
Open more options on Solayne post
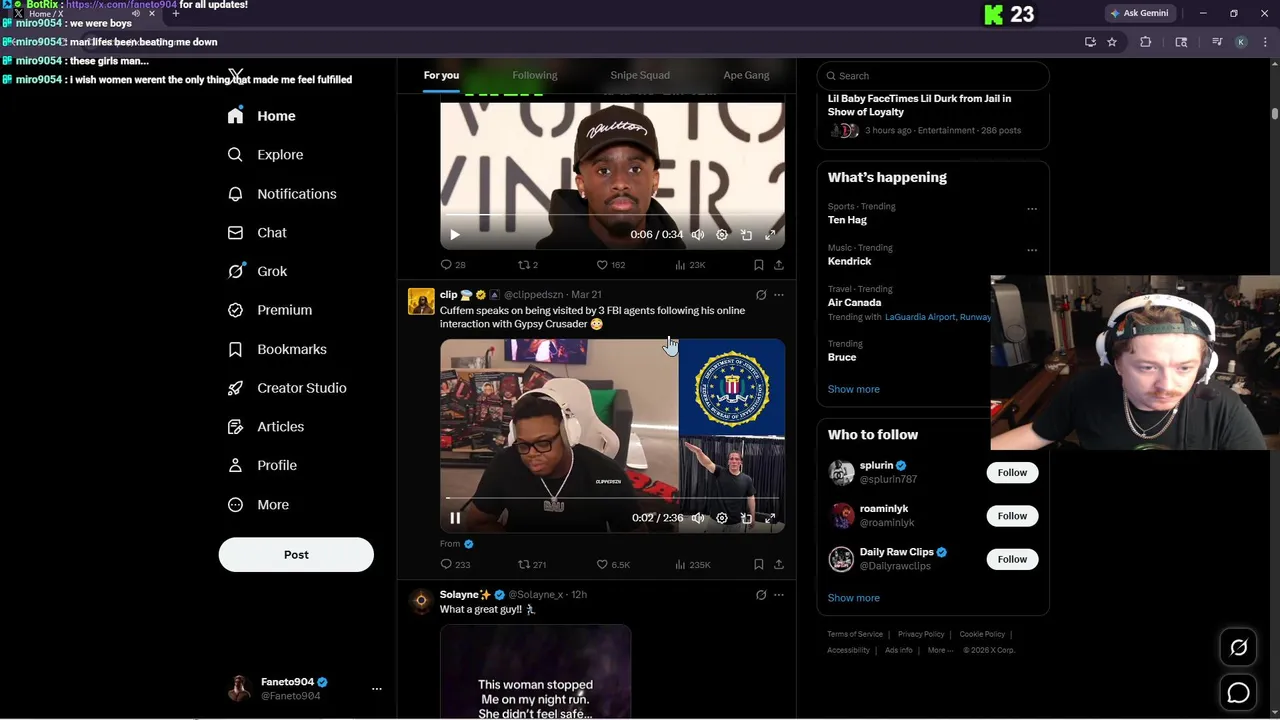(x=779, y=595)
